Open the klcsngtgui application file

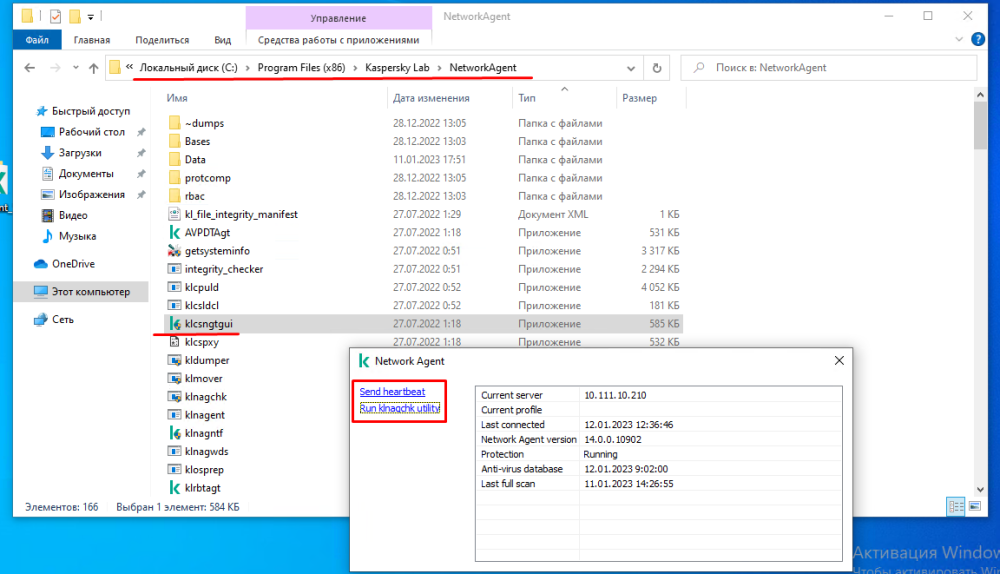pyautogui.click(x=208, y=324)
